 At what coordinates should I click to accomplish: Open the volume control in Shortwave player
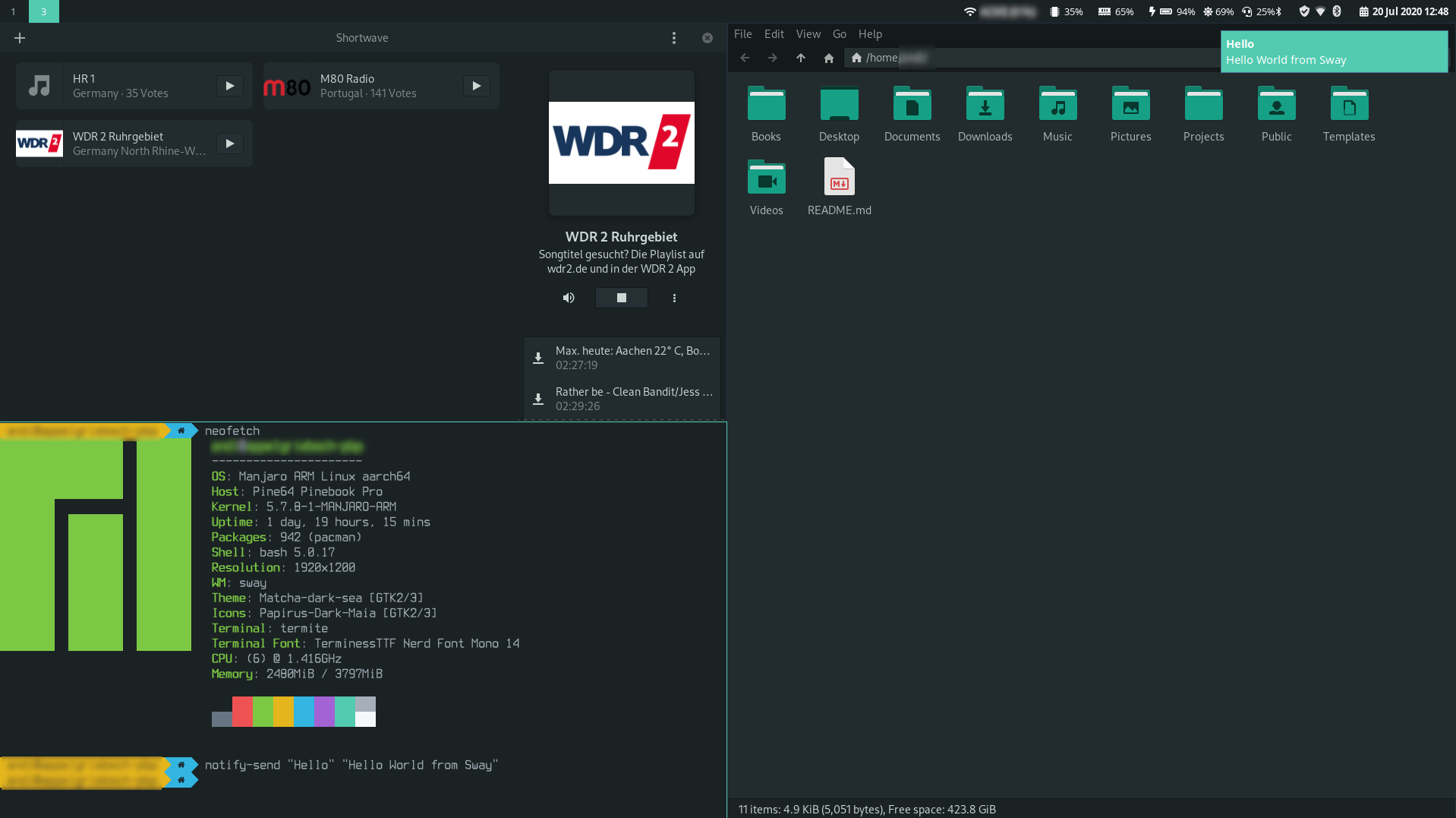pyautogui.click(x=569, y=298)
